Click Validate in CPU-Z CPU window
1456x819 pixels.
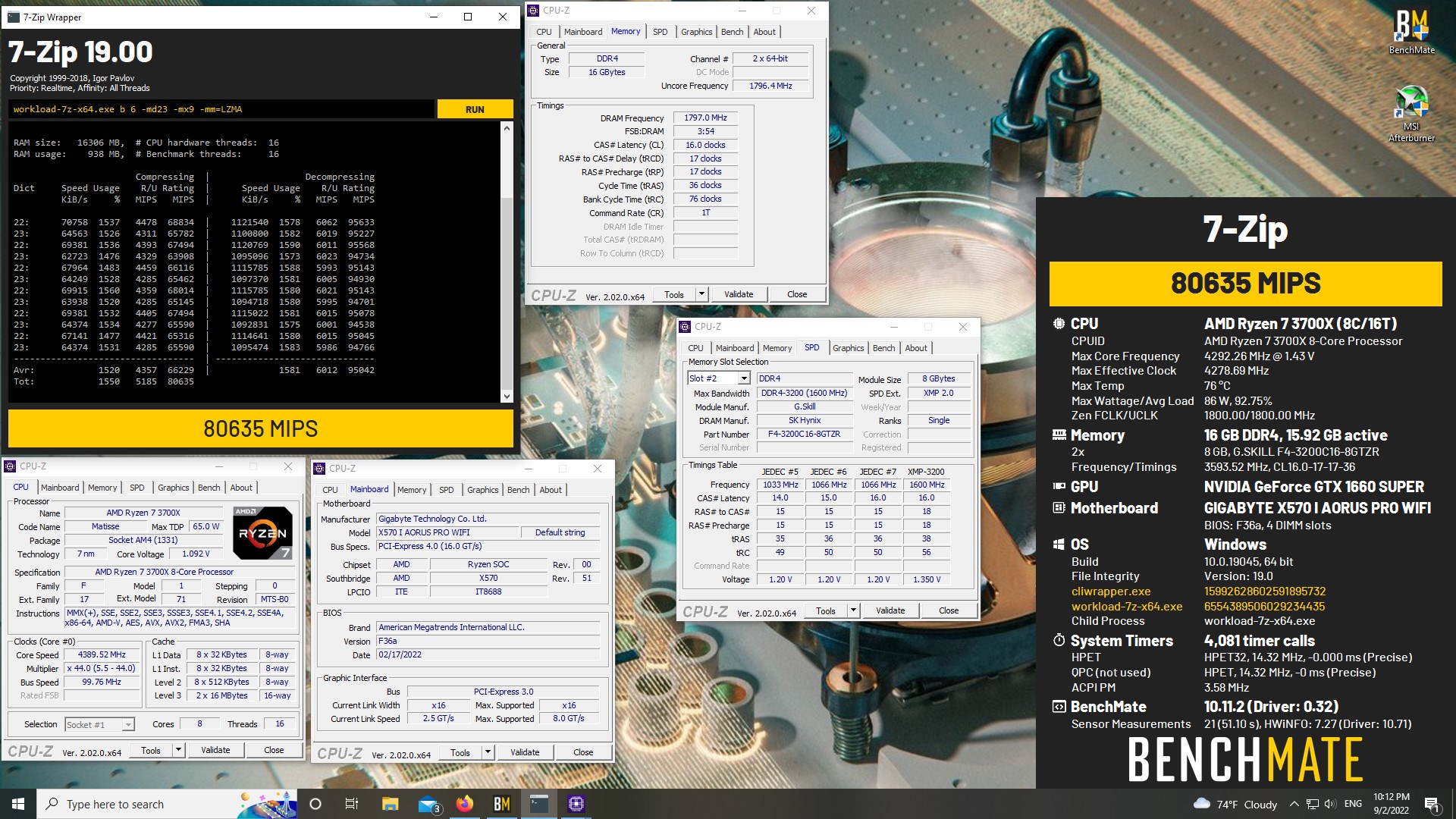(x=215, y=750)
